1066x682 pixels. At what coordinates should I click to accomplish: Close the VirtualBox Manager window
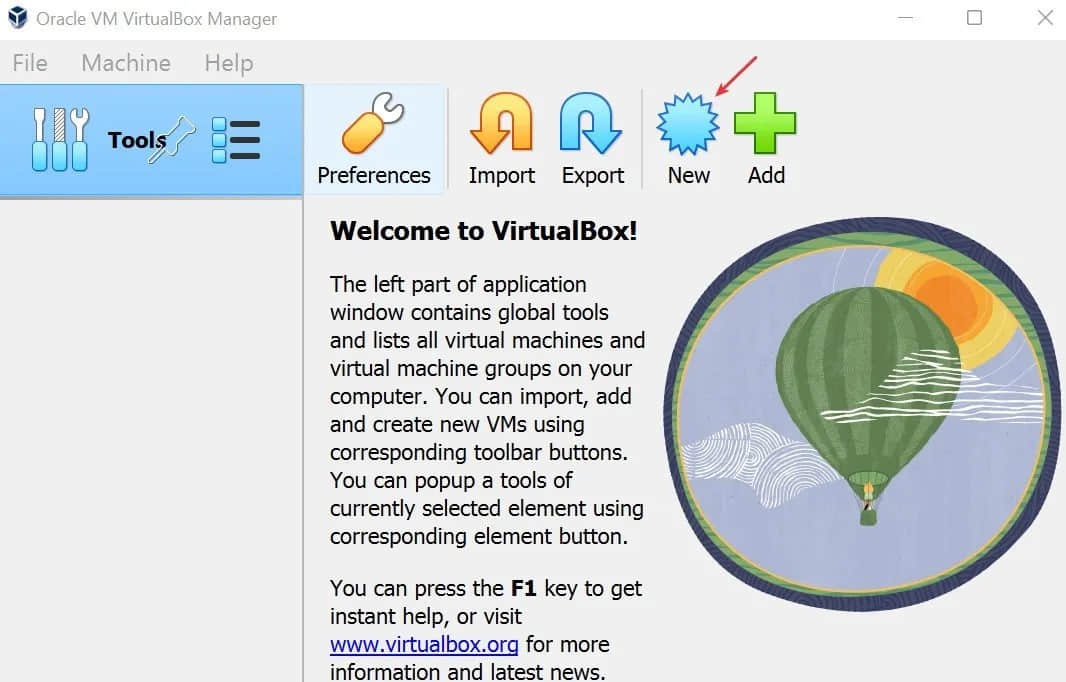(1044, 18)
